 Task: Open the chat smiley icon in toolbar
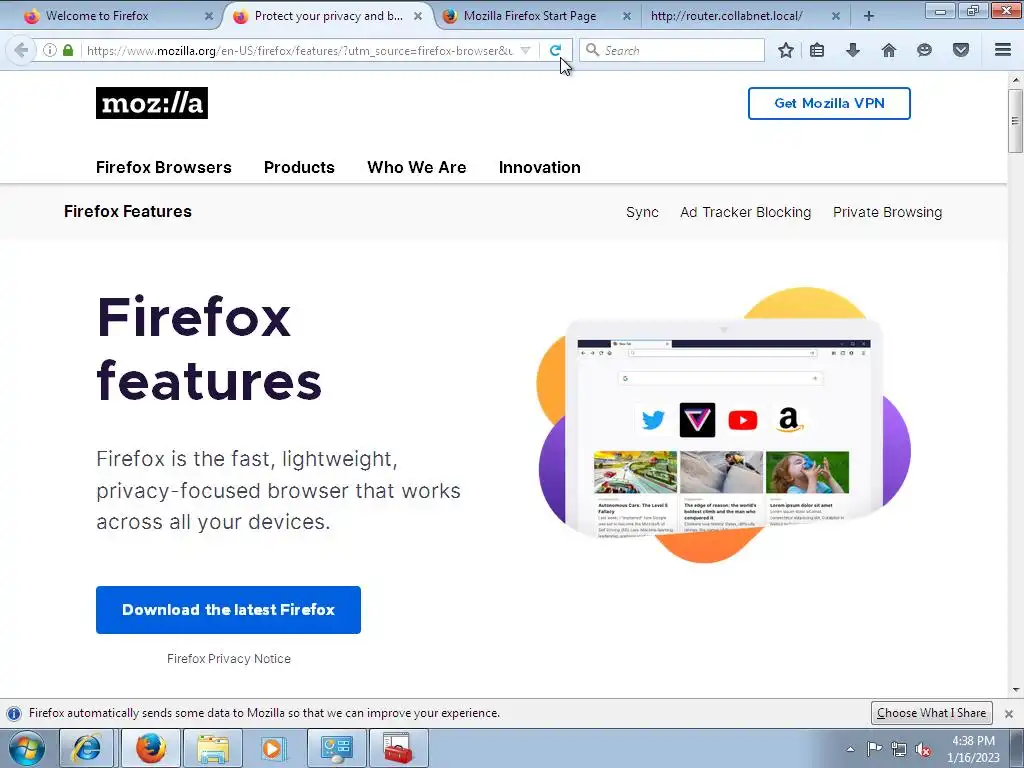click(x=924, y=50)
